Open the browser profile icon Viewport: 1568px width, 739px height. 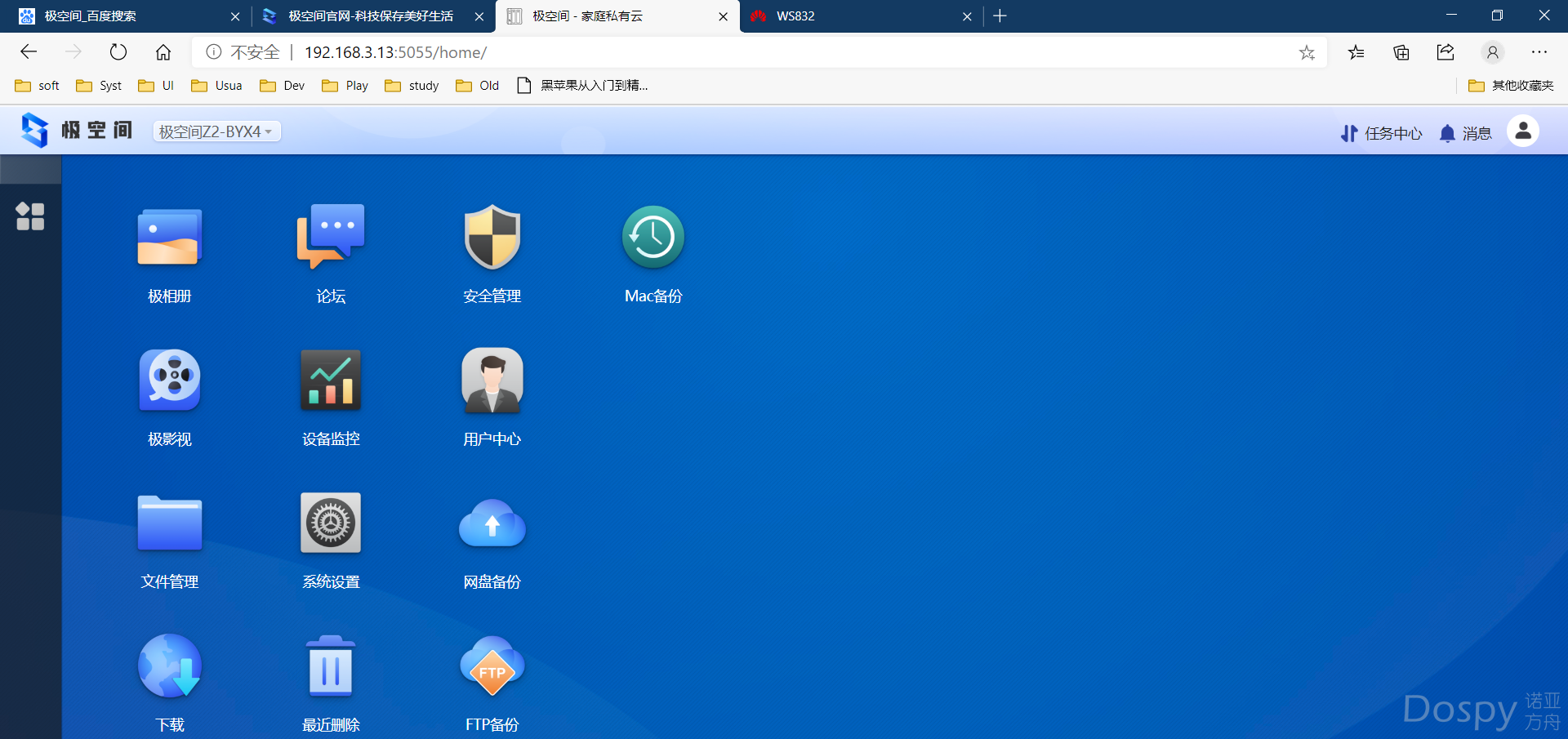[1493, 52]
